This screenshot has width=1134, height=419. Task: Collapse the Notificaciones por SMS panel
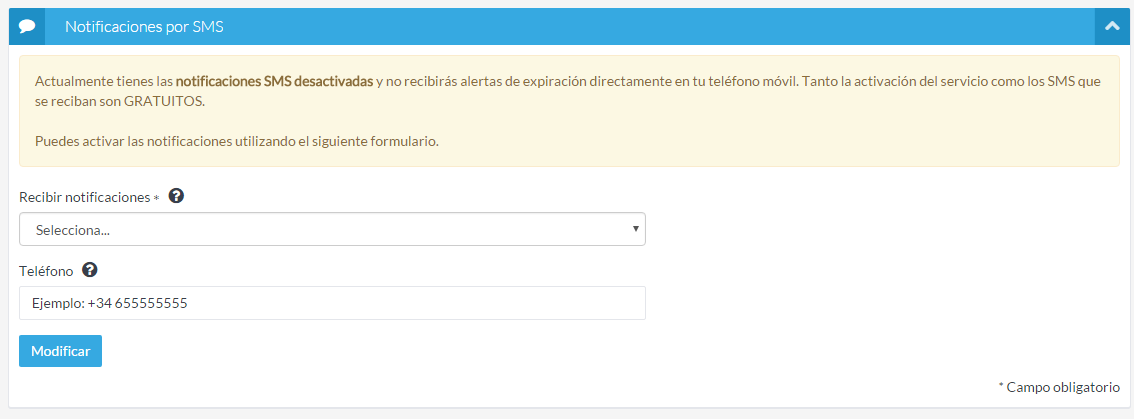[x=1111, y=27]
